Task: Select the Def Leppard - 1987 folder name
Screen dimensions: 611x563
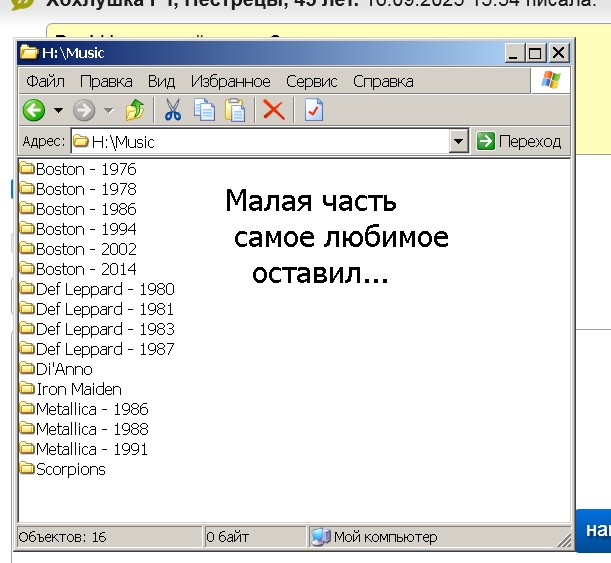Action: (x=105, y=349)
